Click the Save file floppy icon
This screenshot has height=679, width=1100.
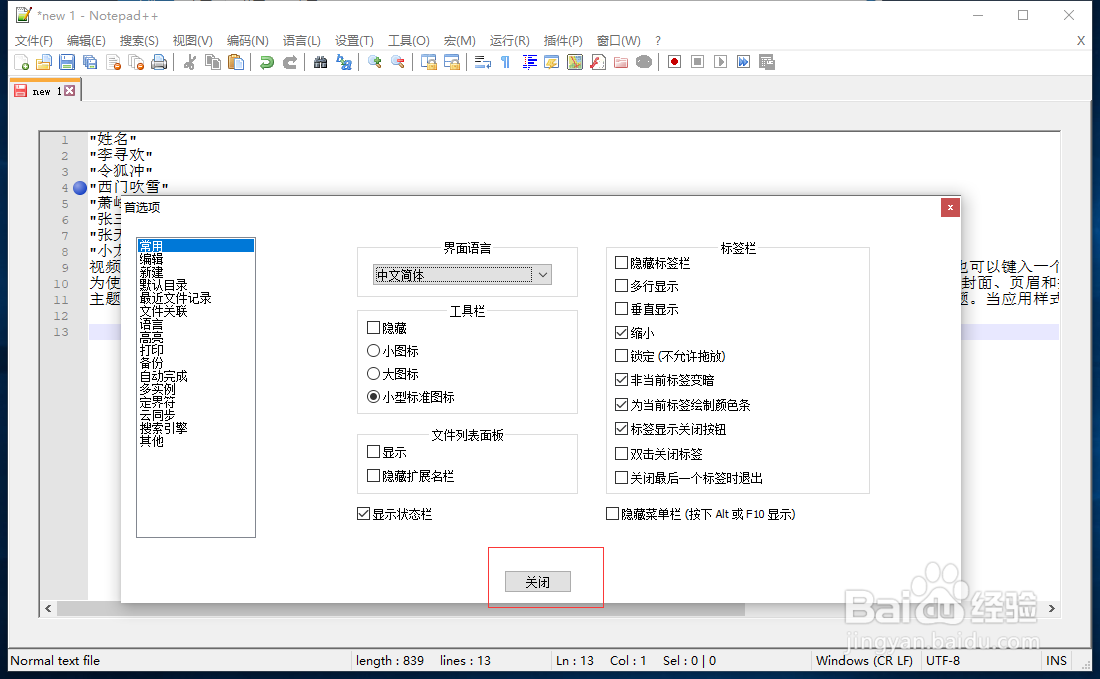[x=67, y=62]
